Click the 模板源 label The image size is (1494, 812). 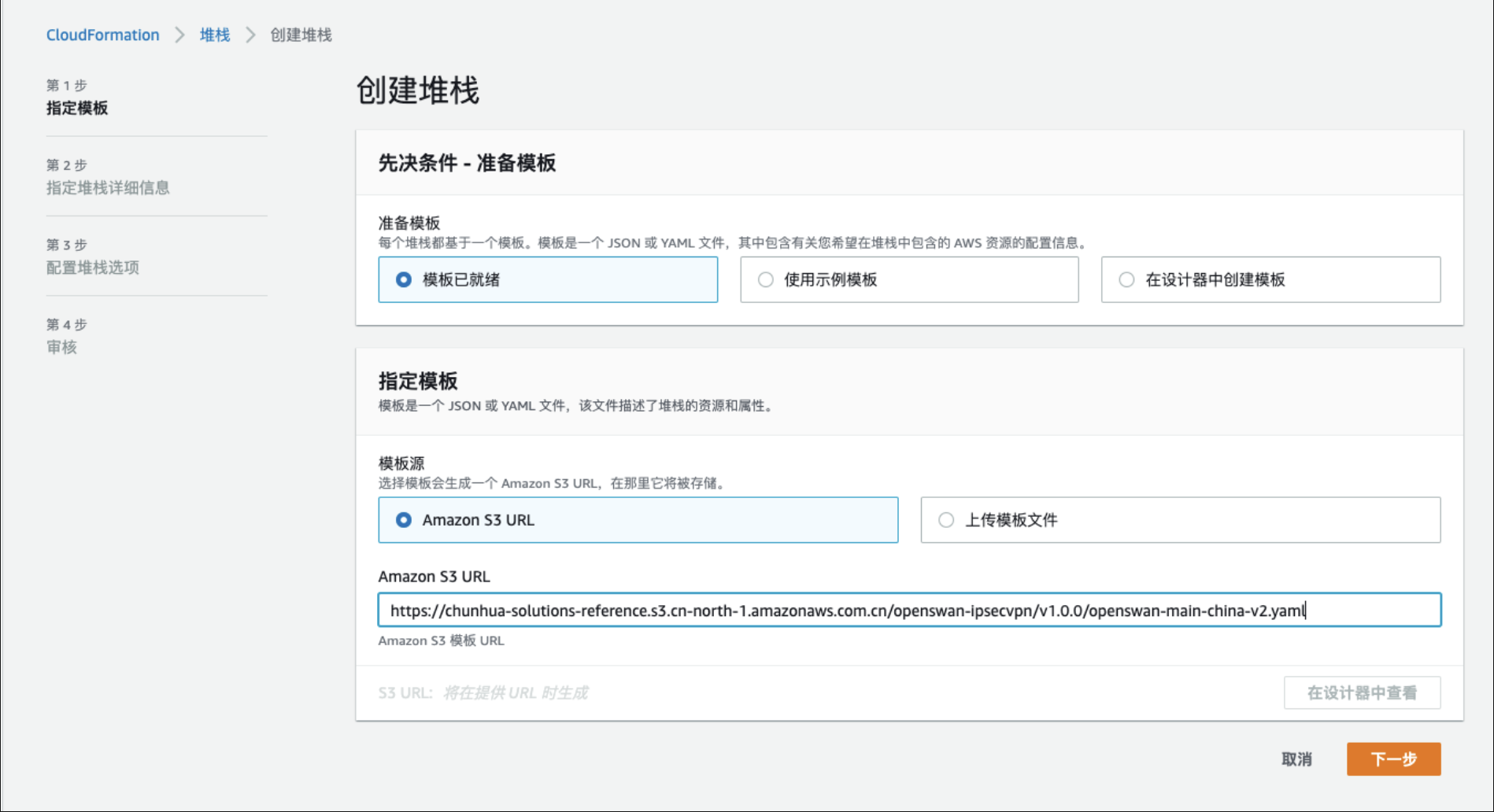click(x=401, y=463)
